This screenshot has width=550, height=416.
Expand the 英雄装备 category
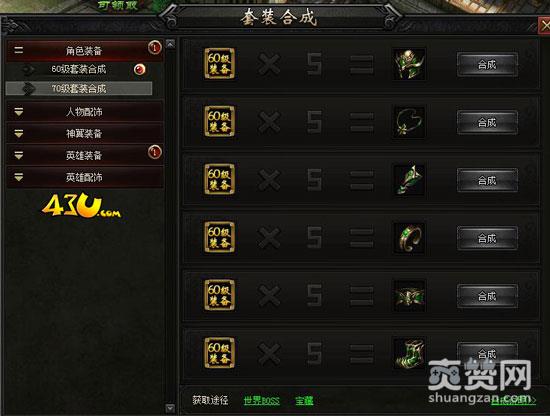coord(84,155)
